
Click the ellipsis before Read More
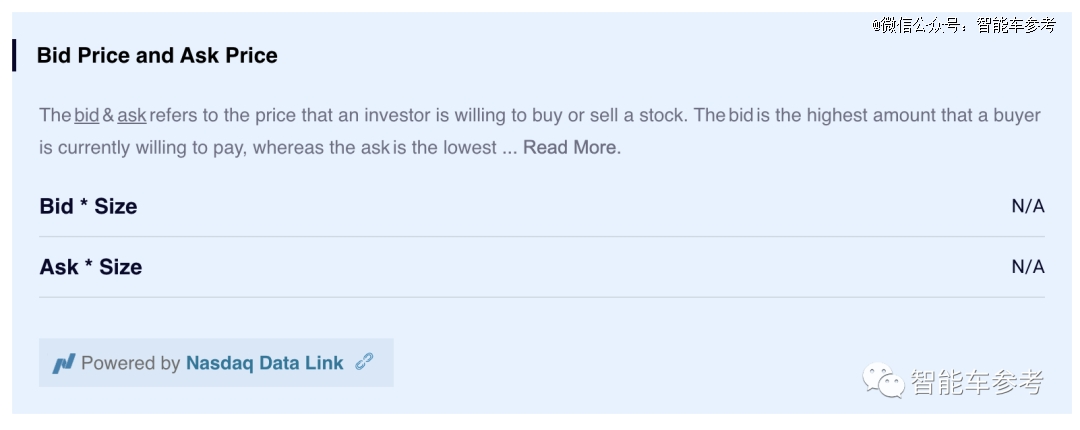click(509, 150)
